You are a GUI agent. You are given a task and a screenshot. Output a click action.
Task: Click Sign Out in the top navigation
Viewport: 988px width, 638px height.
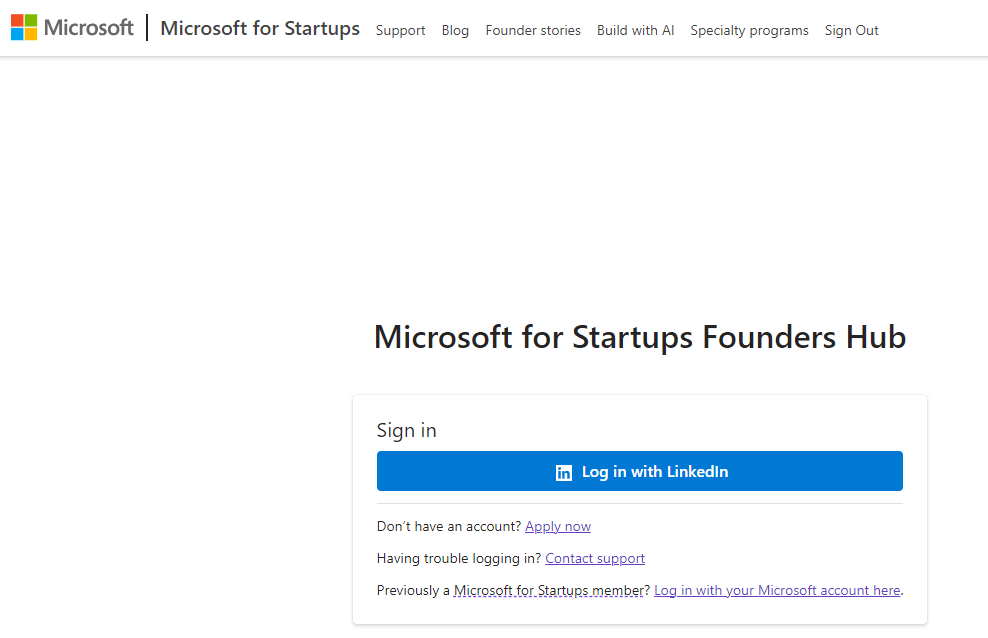tap(851, 30)
